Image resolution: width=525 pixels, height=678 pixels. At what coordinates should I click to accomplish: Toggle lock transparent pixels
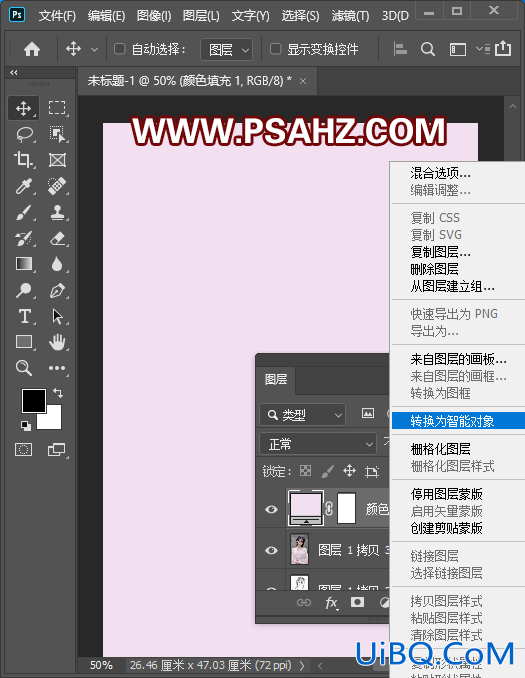(x=305, y=470)
